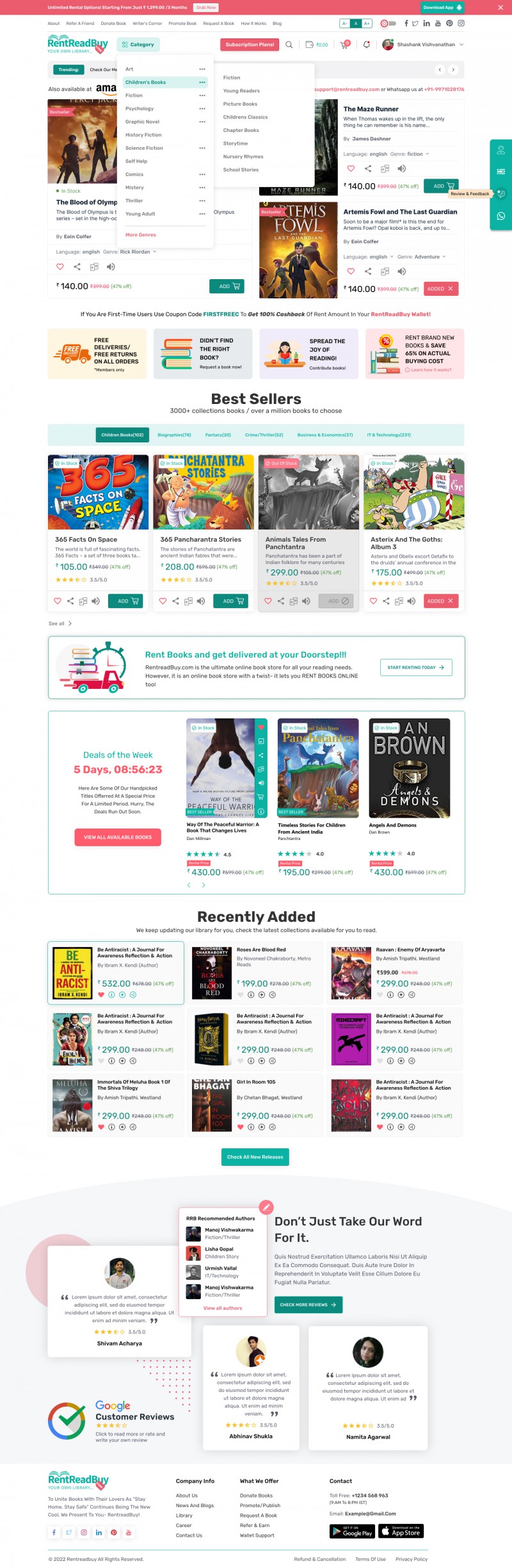This screenshot has width=512, height=1568.
Task: Click the wallet balance icon
Action: point(310,45)
